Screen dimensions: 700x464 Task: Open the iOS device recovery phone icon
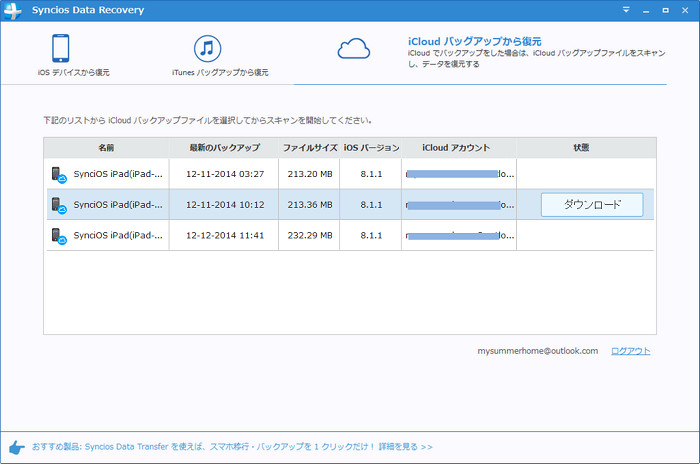pos(60,48)
